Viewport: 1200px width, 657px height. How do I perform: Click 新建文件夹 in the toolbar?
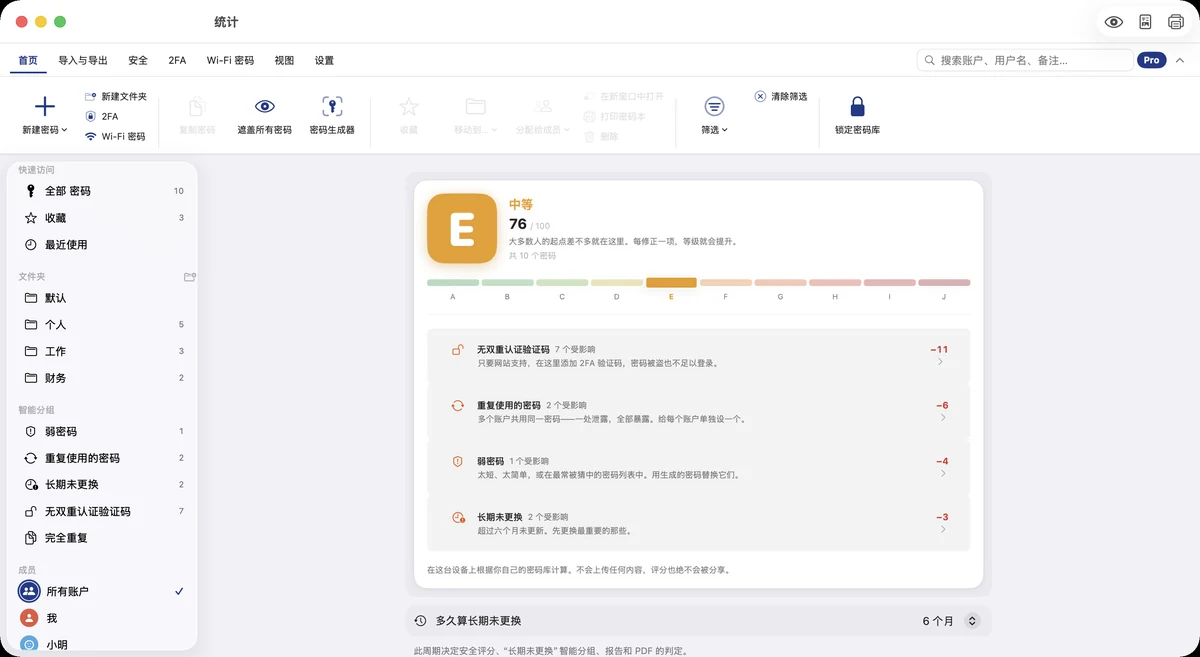point(116,96)
